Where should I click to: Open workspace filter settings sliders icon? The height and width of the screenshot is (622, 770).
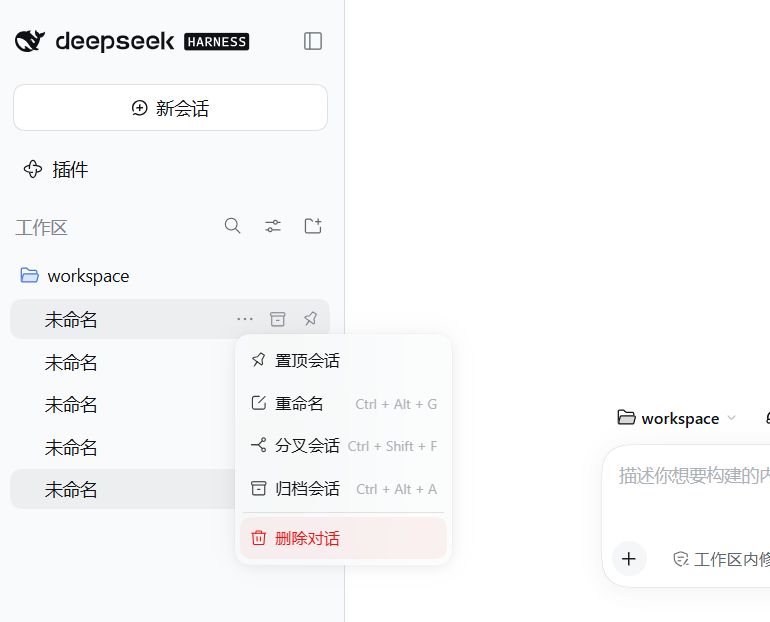point(273,226)
